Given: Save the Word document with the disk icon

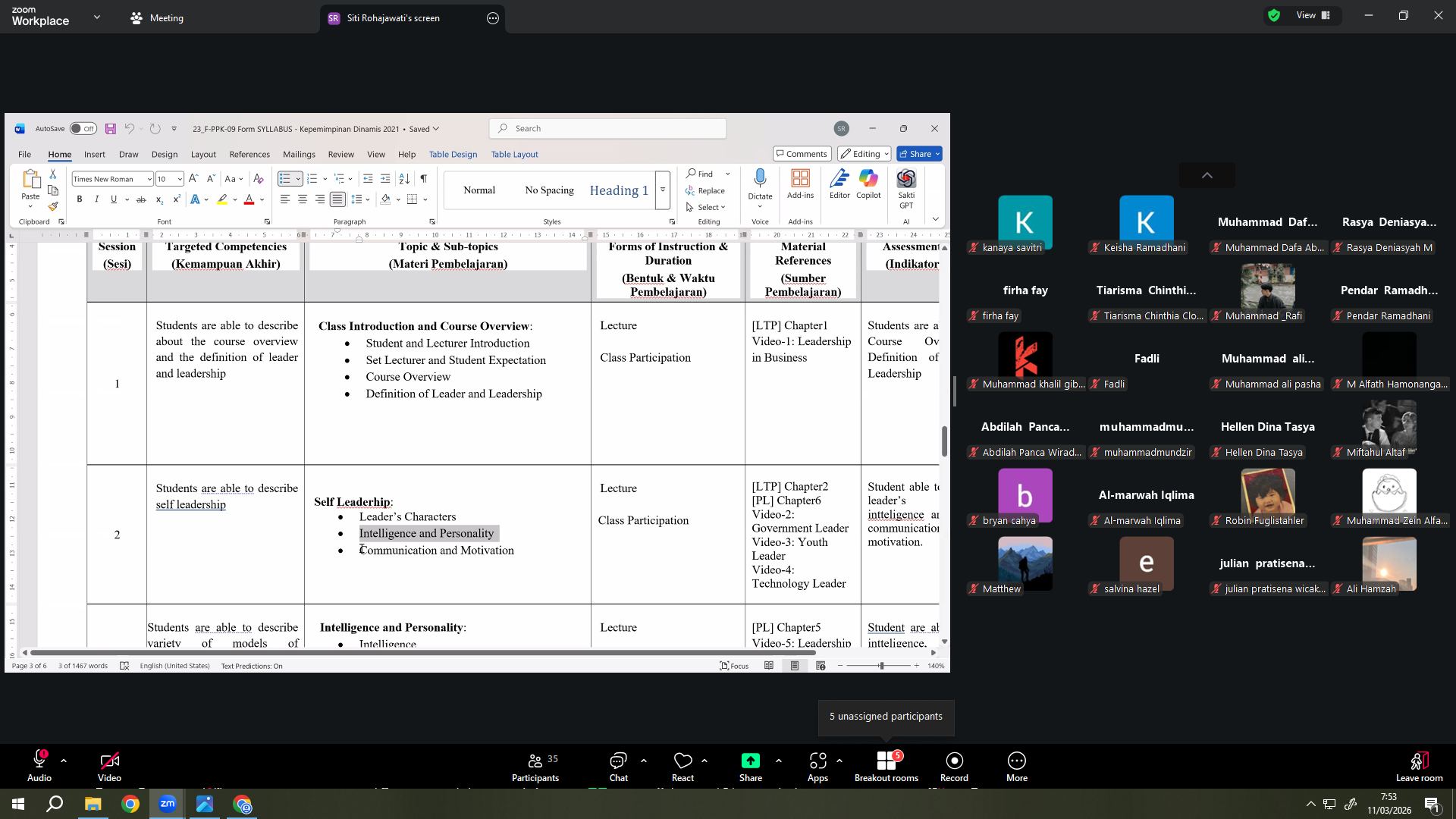Looking at the screenshot, I should 111,129.
